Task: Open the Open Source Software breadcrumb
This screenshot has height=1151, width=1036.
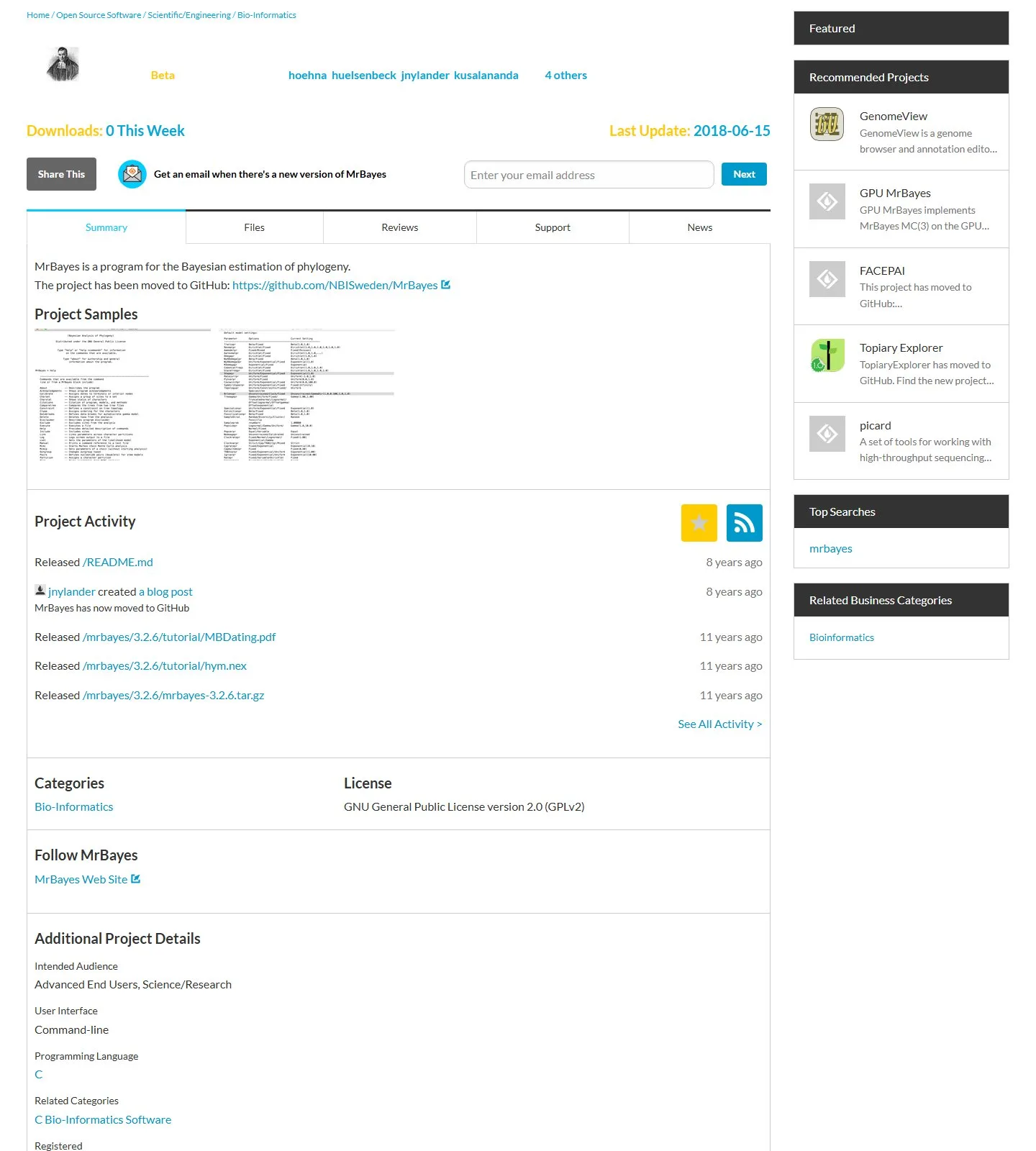Action: tap(99, 15)
